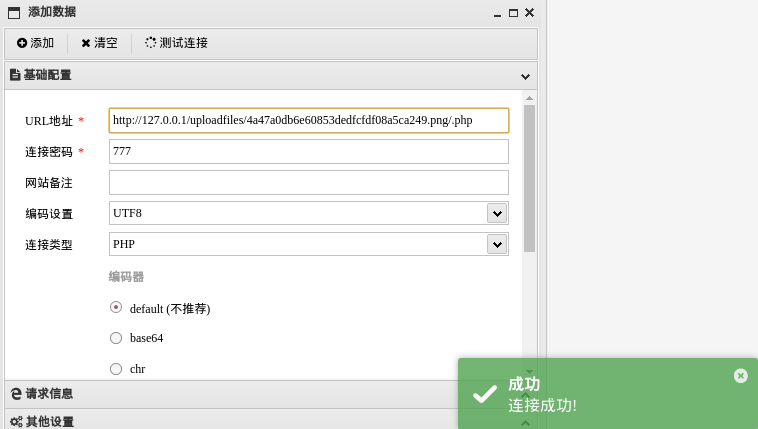Click the 连接密码 label
The height and width of the screenshot is (429, 758).
(x=49, y=152)
